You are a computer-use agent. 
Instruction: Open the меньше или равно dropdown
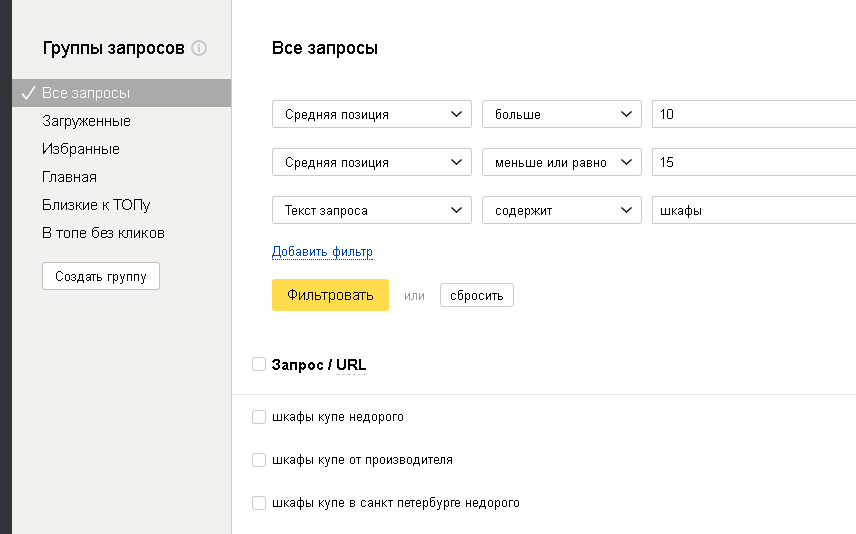(x=561, y=162)
